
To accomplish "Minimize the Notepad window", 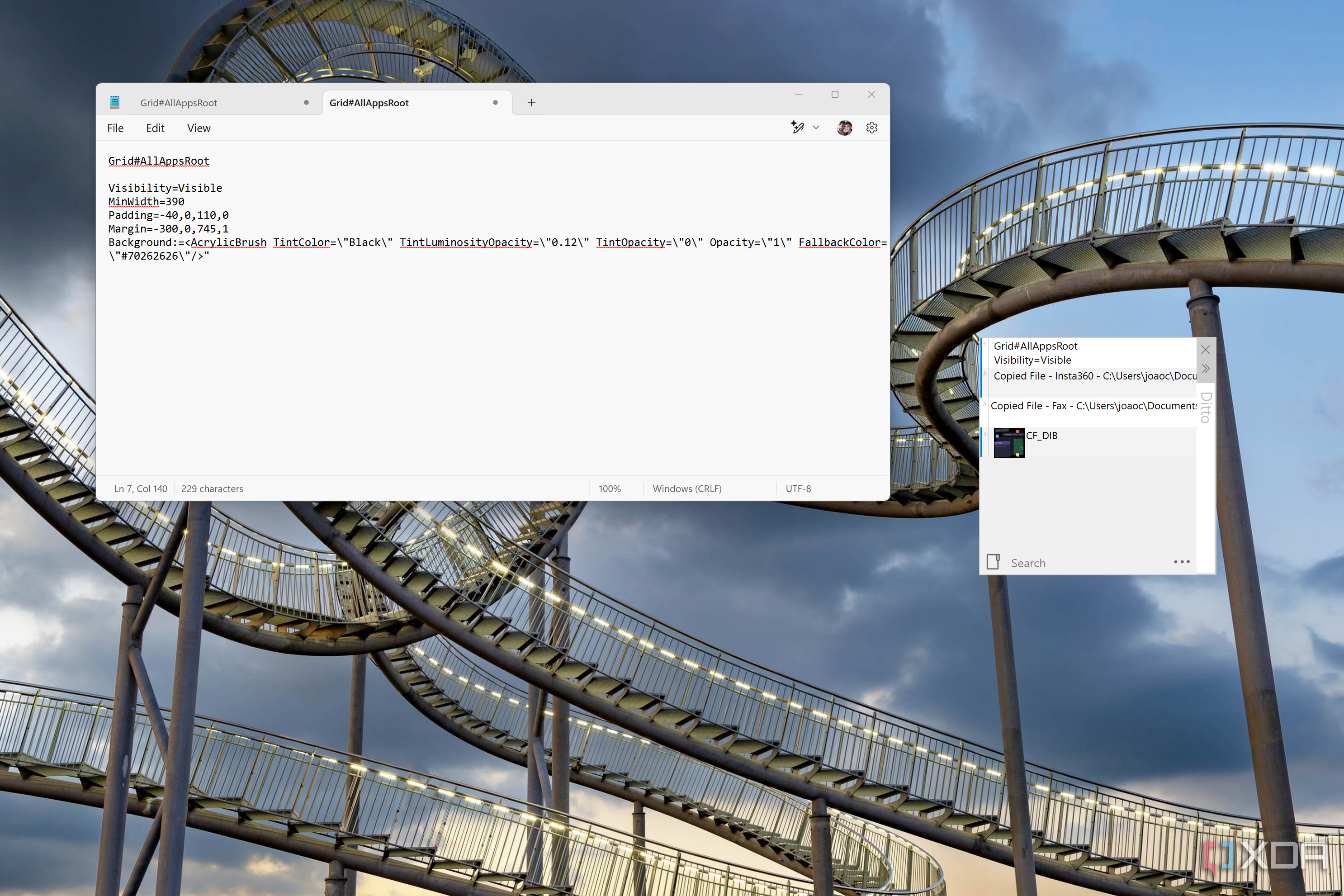I will (x=799, y=94).
